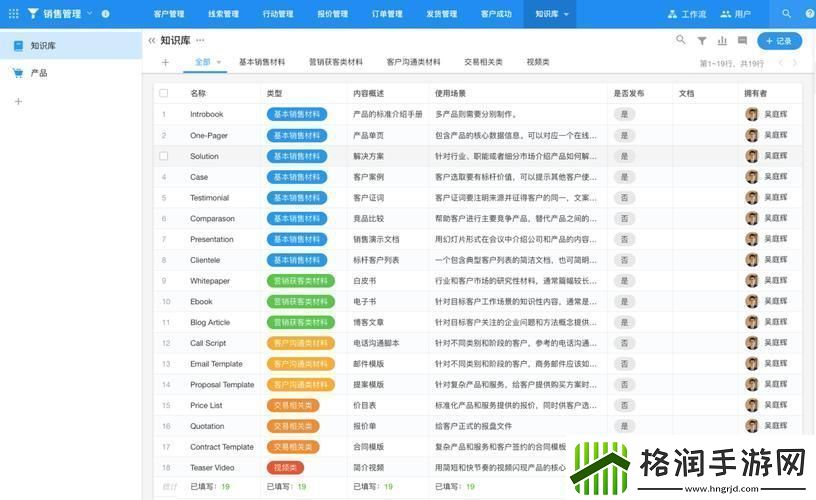Click the 记录 add record button
This screenshot has width=816, height=500.
[779, 41]
